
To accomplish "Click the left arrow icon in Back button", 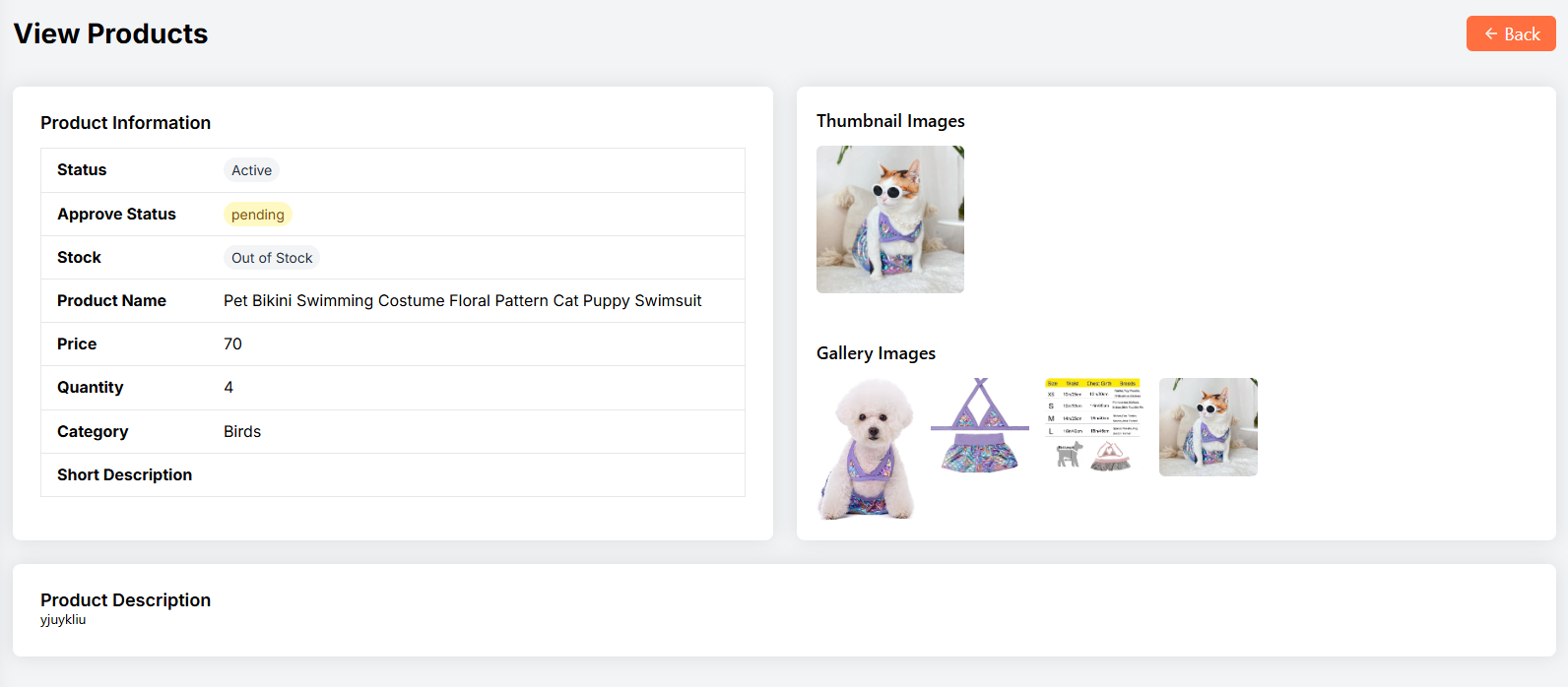I will click(x=1490, y=33).
